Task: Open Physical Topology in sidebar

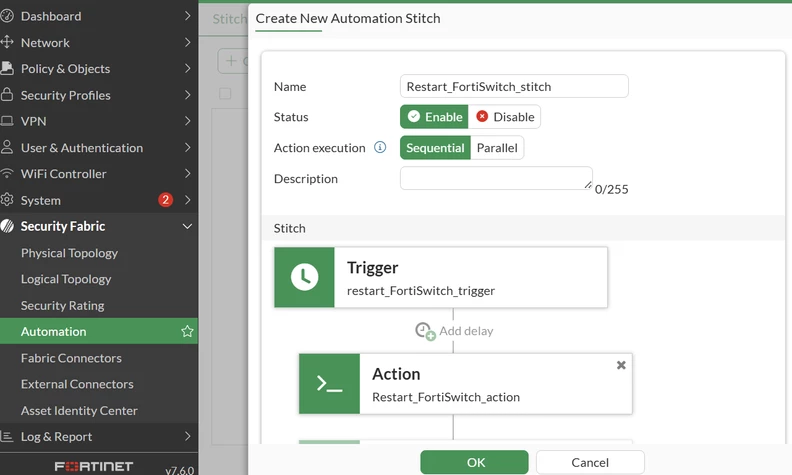Action: (69, 253)
